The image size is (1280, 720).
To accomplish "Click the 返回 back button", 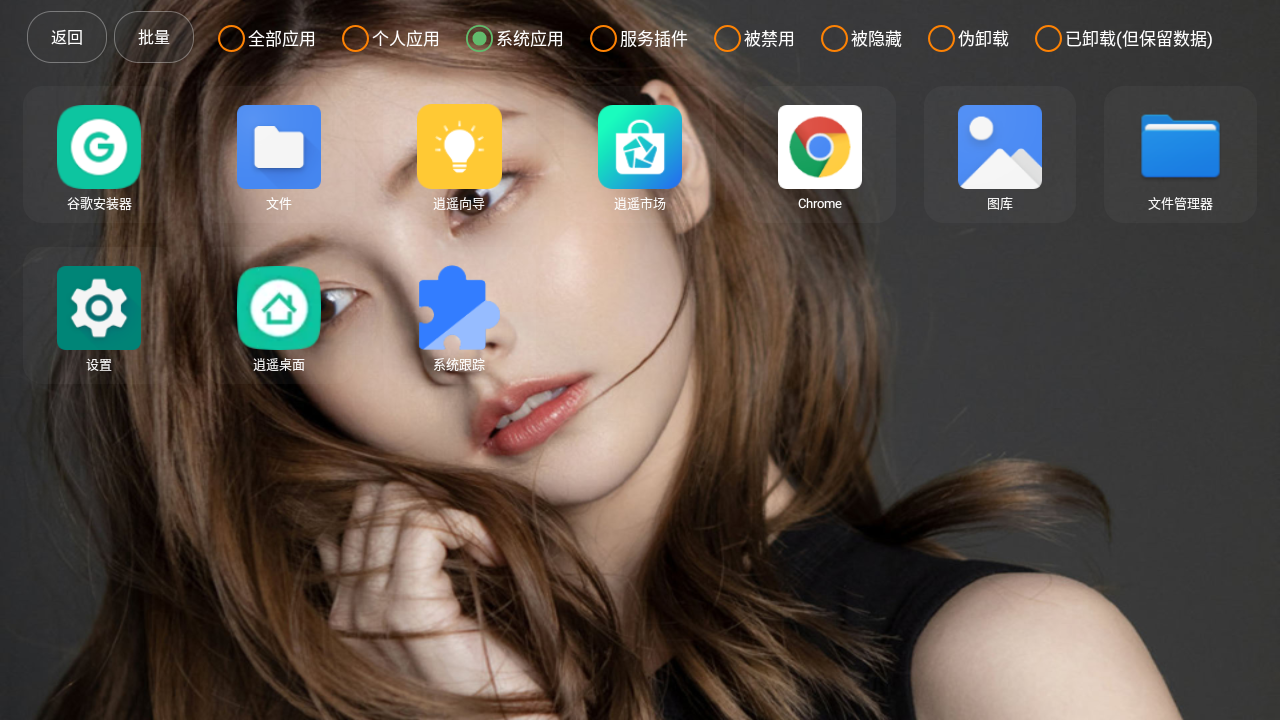I will [67, 37].
